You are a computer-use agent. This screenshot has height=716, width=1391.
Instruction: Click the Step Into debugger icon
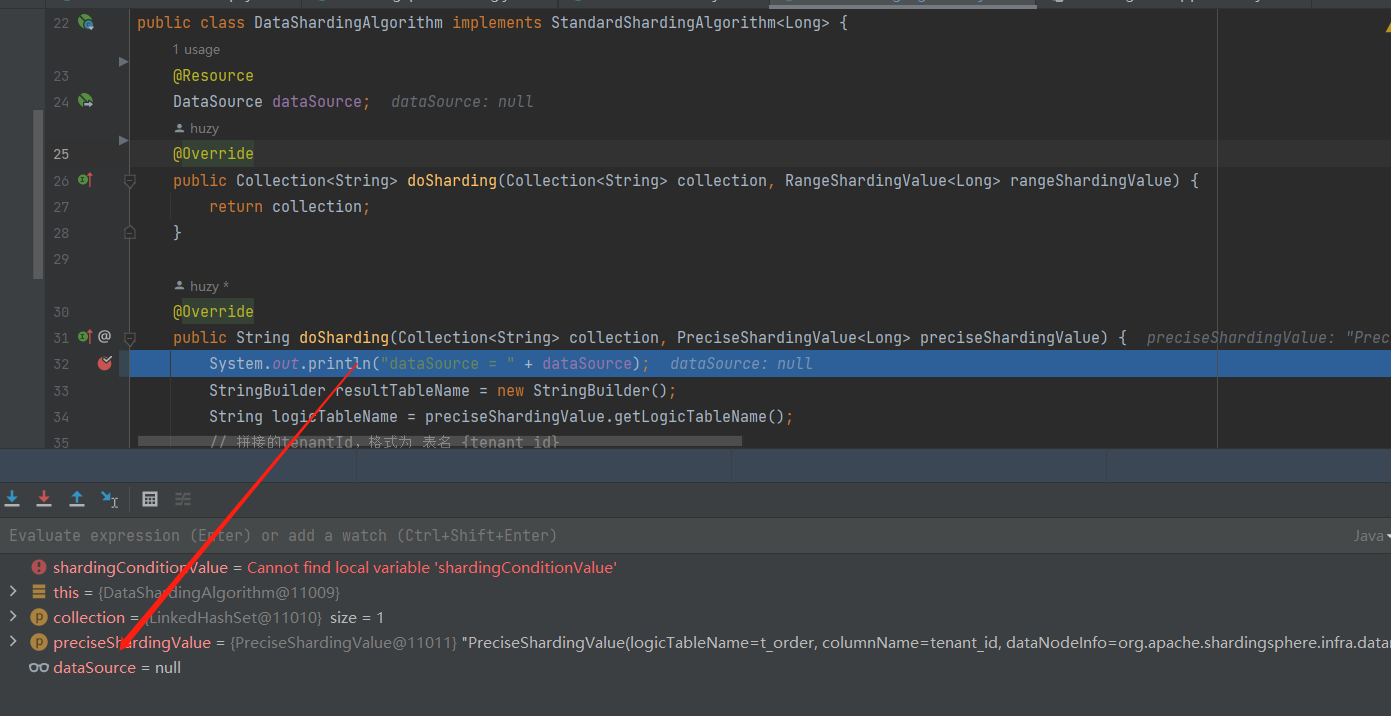[x=12, y=499]
